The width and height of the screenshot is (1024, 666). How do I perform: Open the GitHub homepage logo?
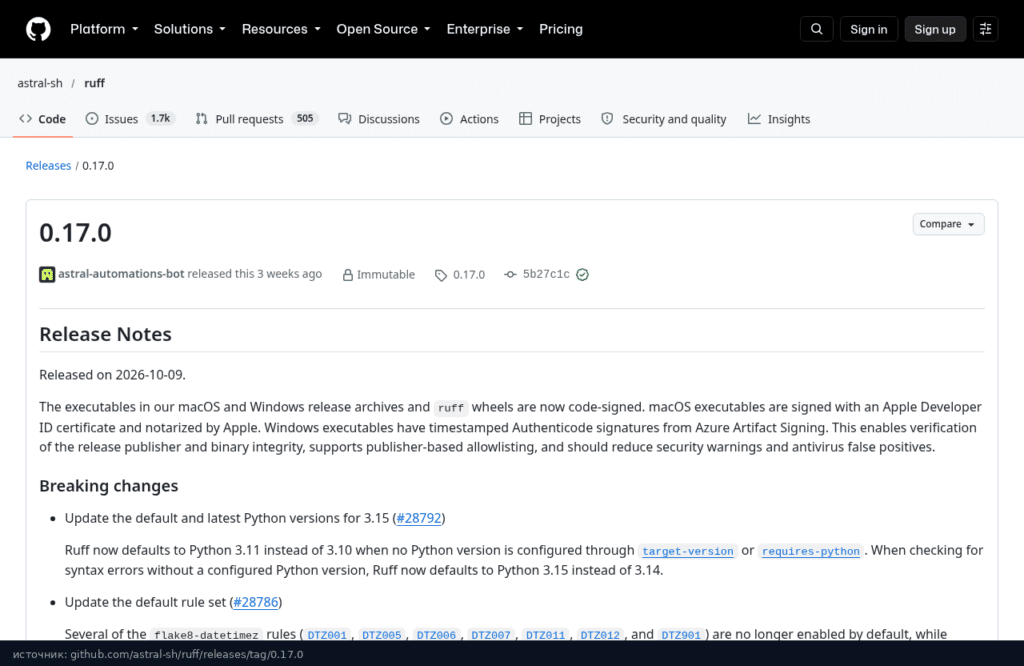click(38, 29)
